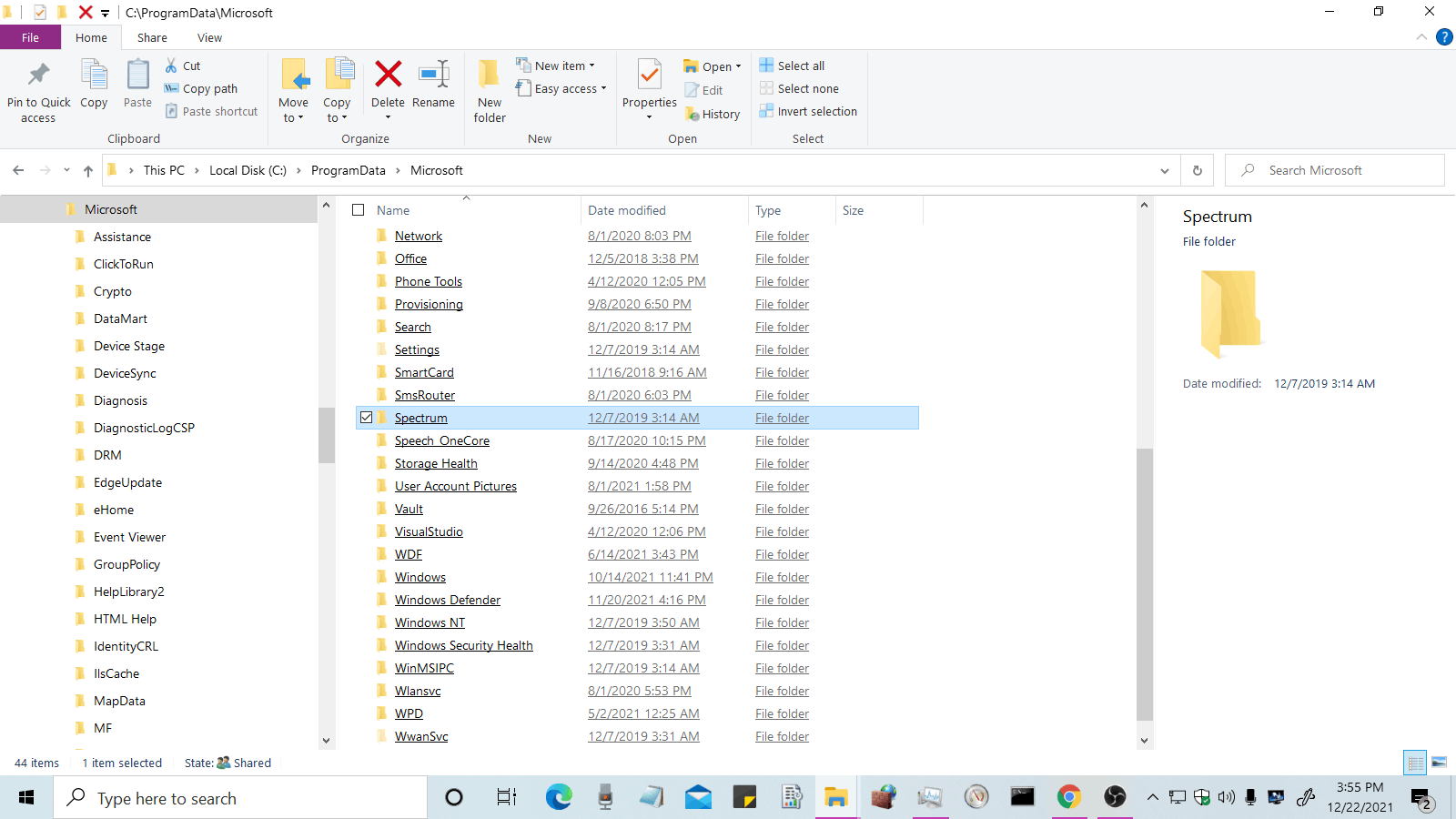Select DiagnosticLogCSP in navigation tree
1456x819 pixels.
[144, 428]
